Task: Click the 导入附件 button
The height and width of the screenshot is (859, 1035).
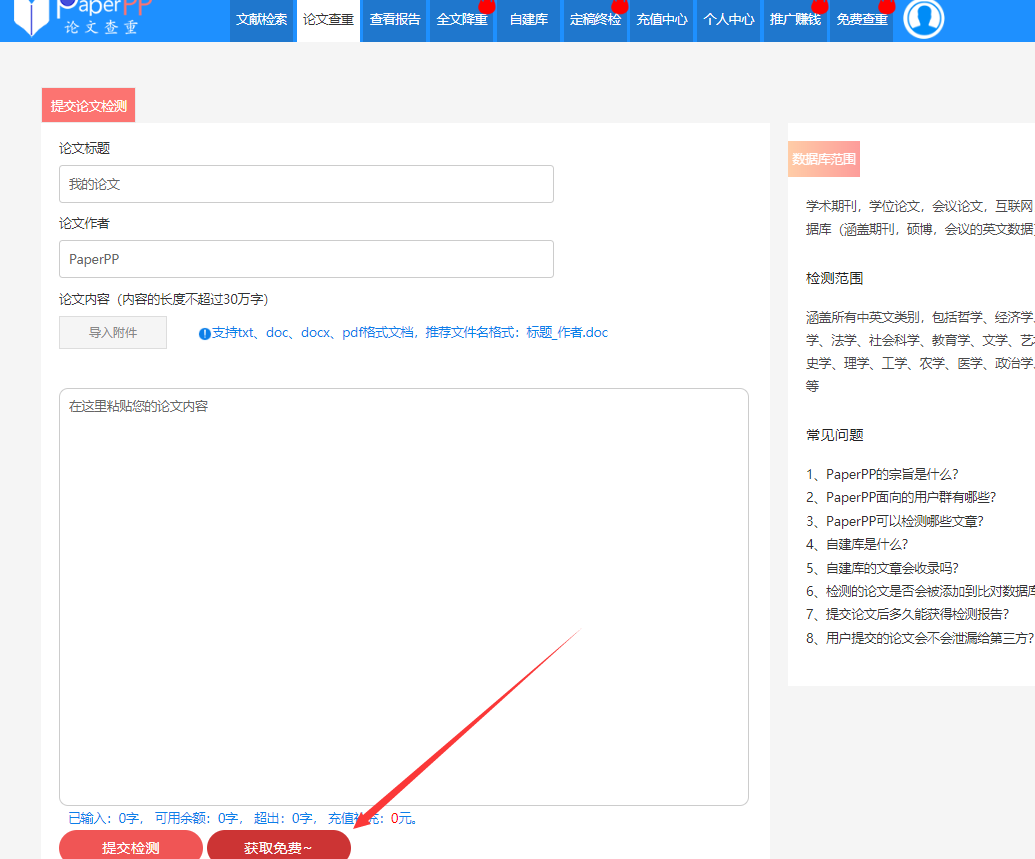Action: coord(113,333)
